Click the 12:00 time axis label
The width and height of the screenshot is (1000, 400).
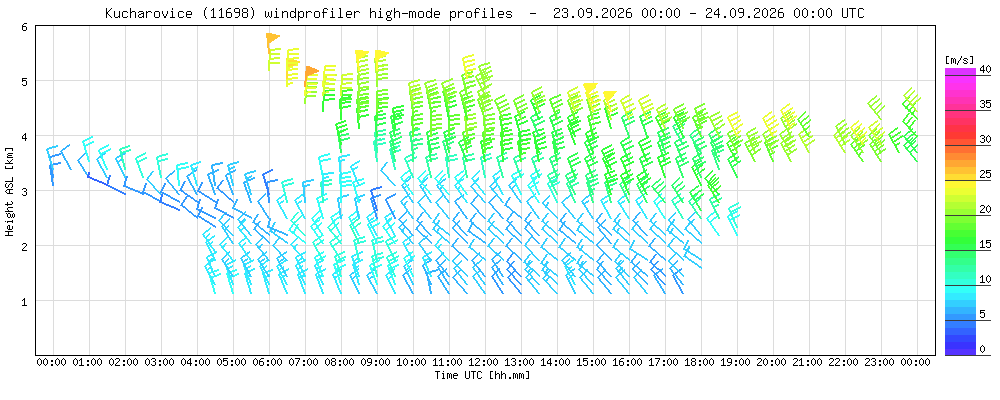[x=484, y=362]
